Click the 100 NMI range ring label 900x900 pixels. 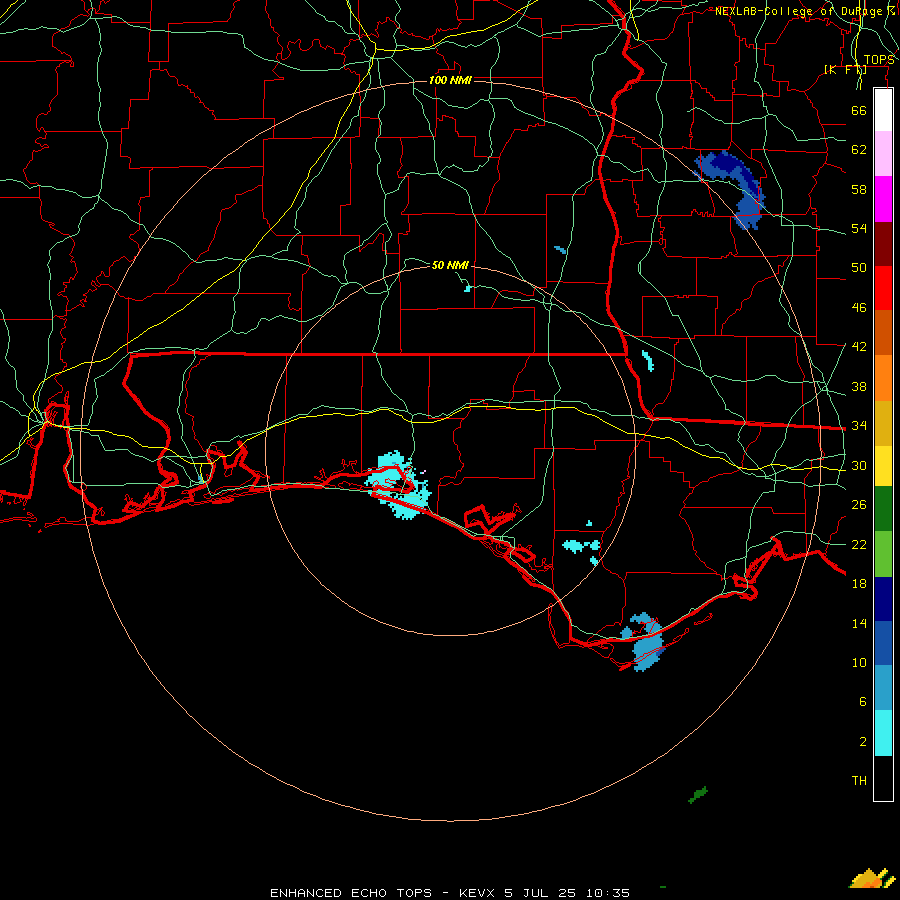pos(450,80)
